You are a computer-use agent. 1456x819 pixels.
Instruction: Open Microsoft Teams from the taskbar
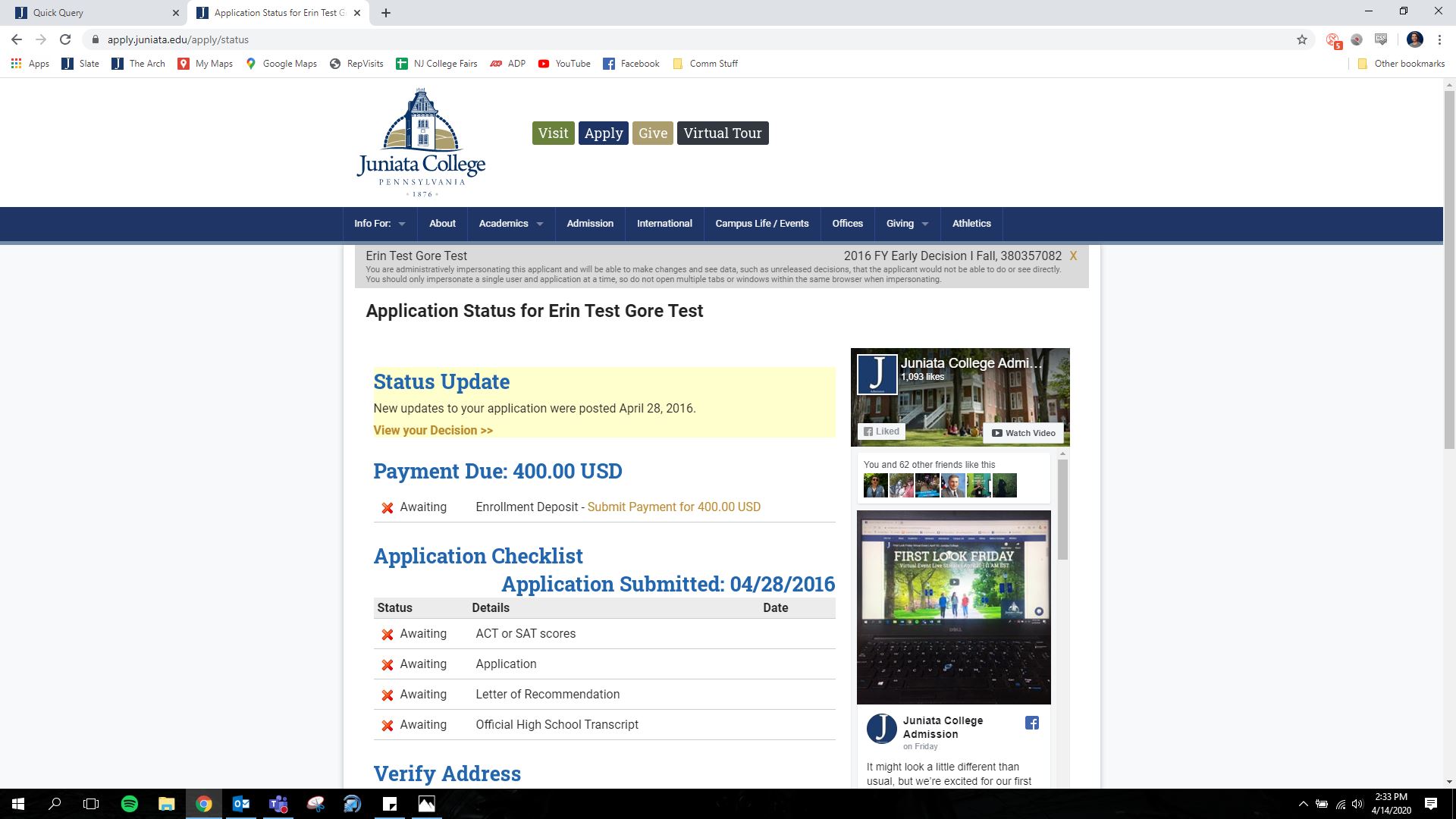[278, 803]
